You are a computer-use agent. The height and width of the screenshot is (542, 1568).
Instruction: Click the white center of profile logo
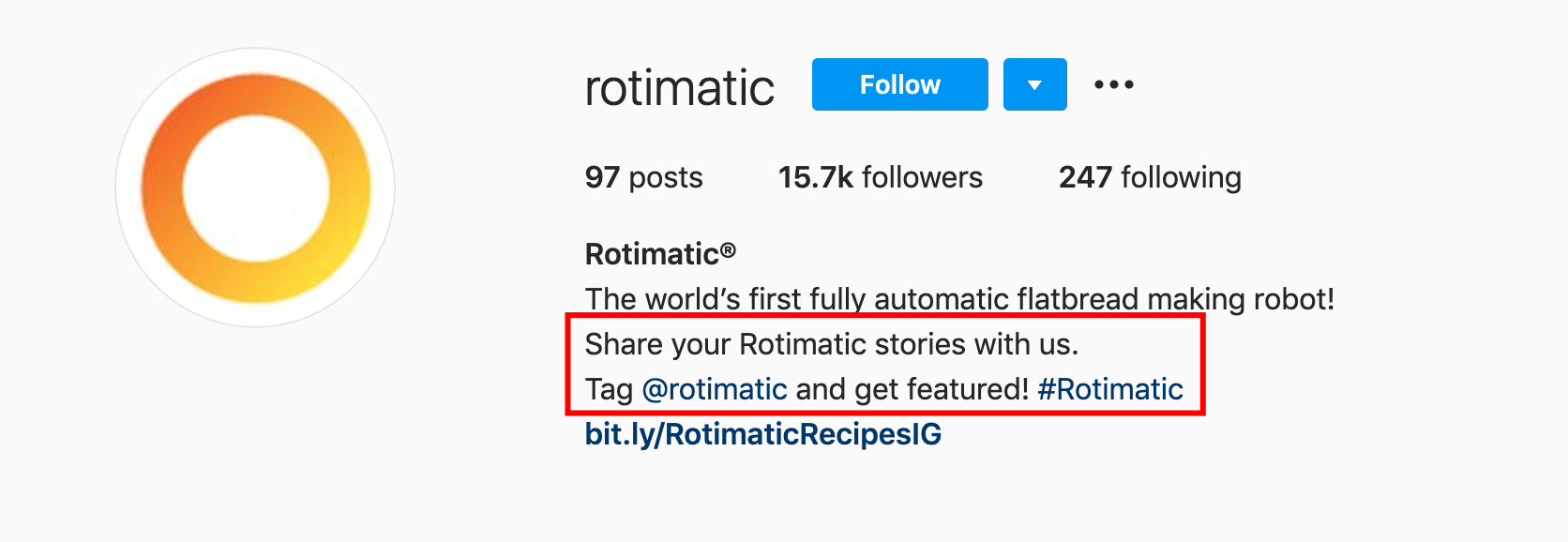[x=256, y=188]
